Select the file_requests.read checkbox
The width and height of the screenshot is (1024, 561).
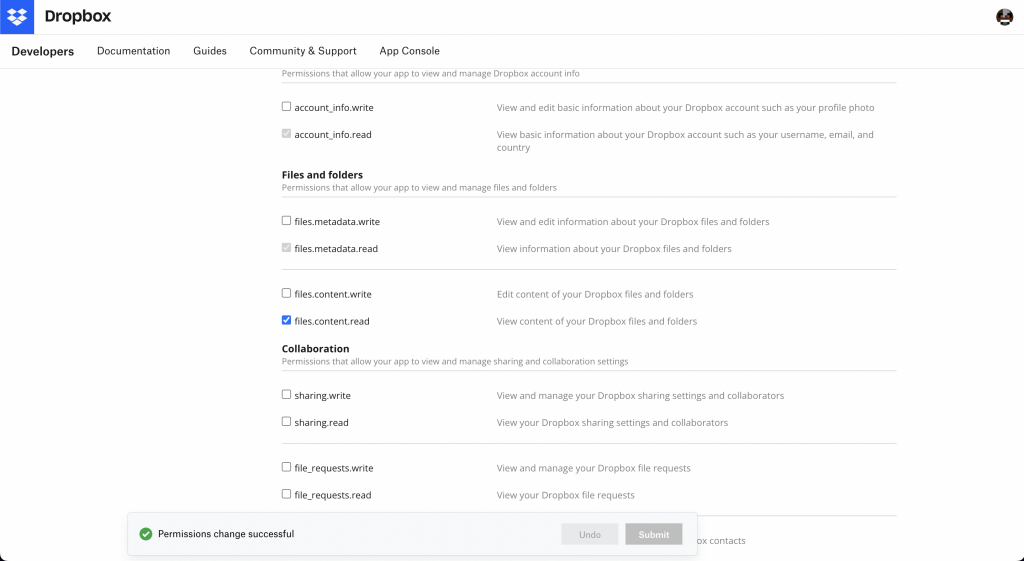point(287,494)
